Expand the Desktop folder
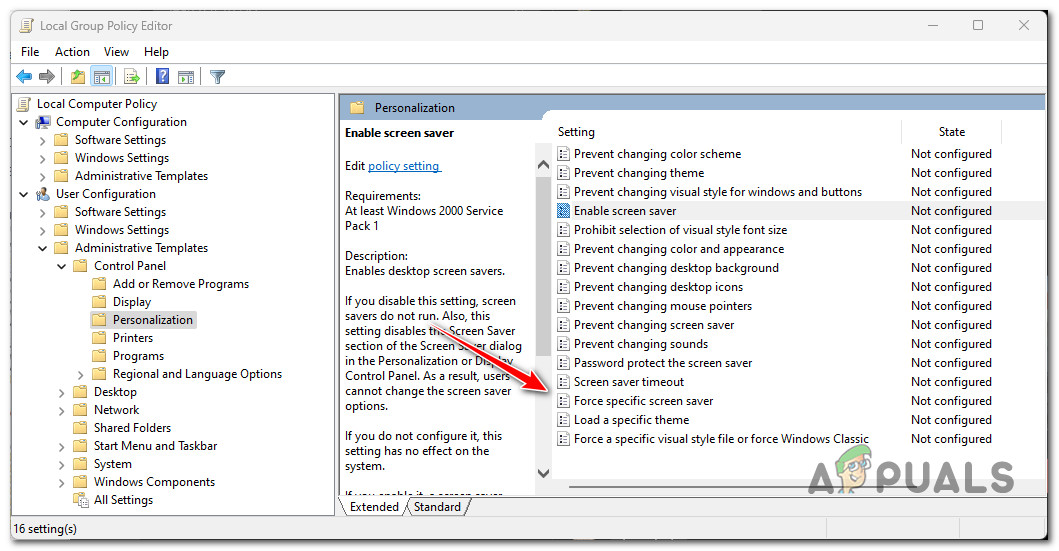This screenshot has height=551, width=1059. point(61,392)
